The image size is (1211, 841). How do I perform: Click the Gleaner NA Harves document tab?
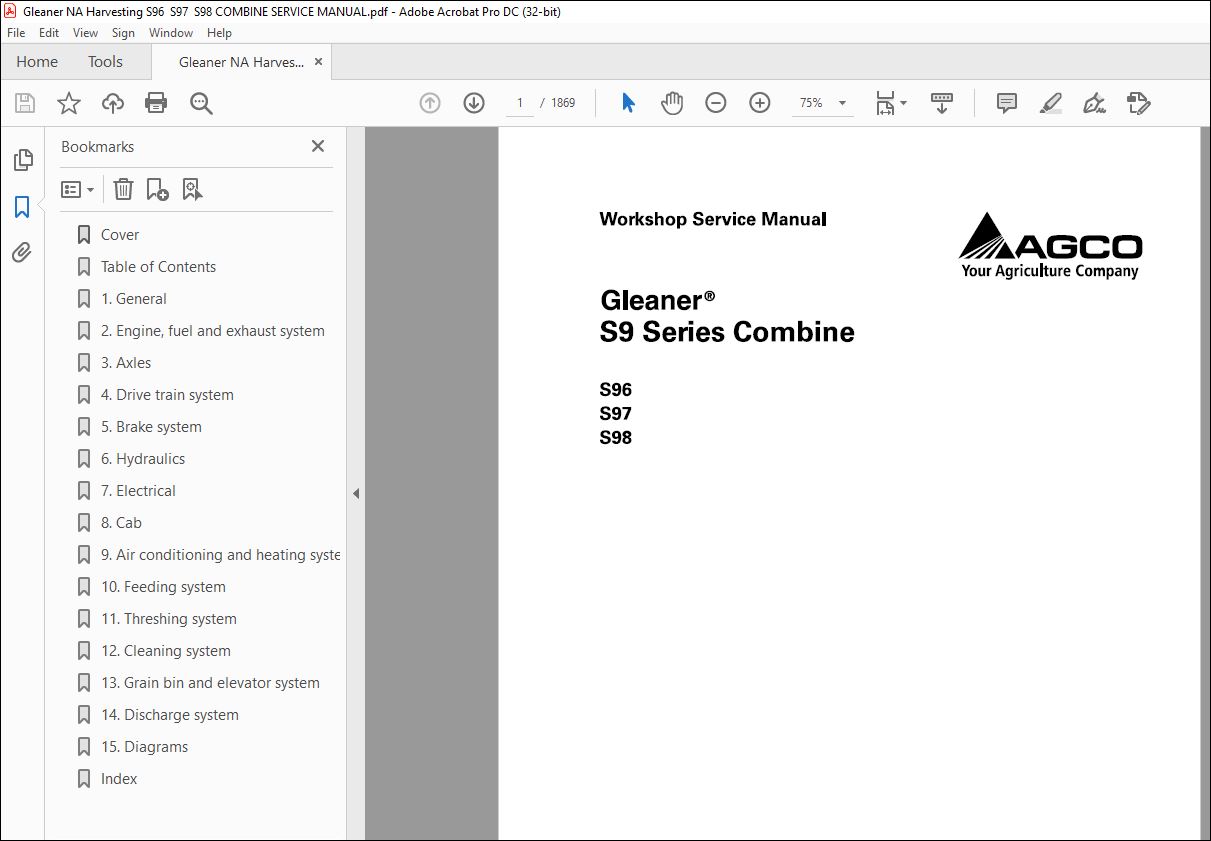pos(240,62)
